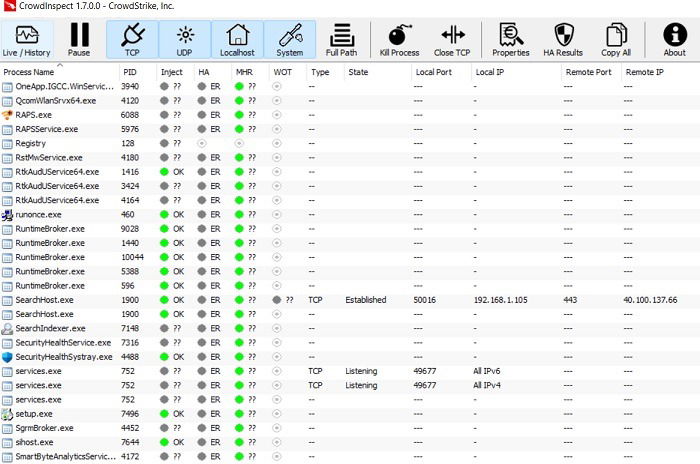The image size is (700, 464).
Task: Select the runonce.exe process row
Action: pos(350,215)
